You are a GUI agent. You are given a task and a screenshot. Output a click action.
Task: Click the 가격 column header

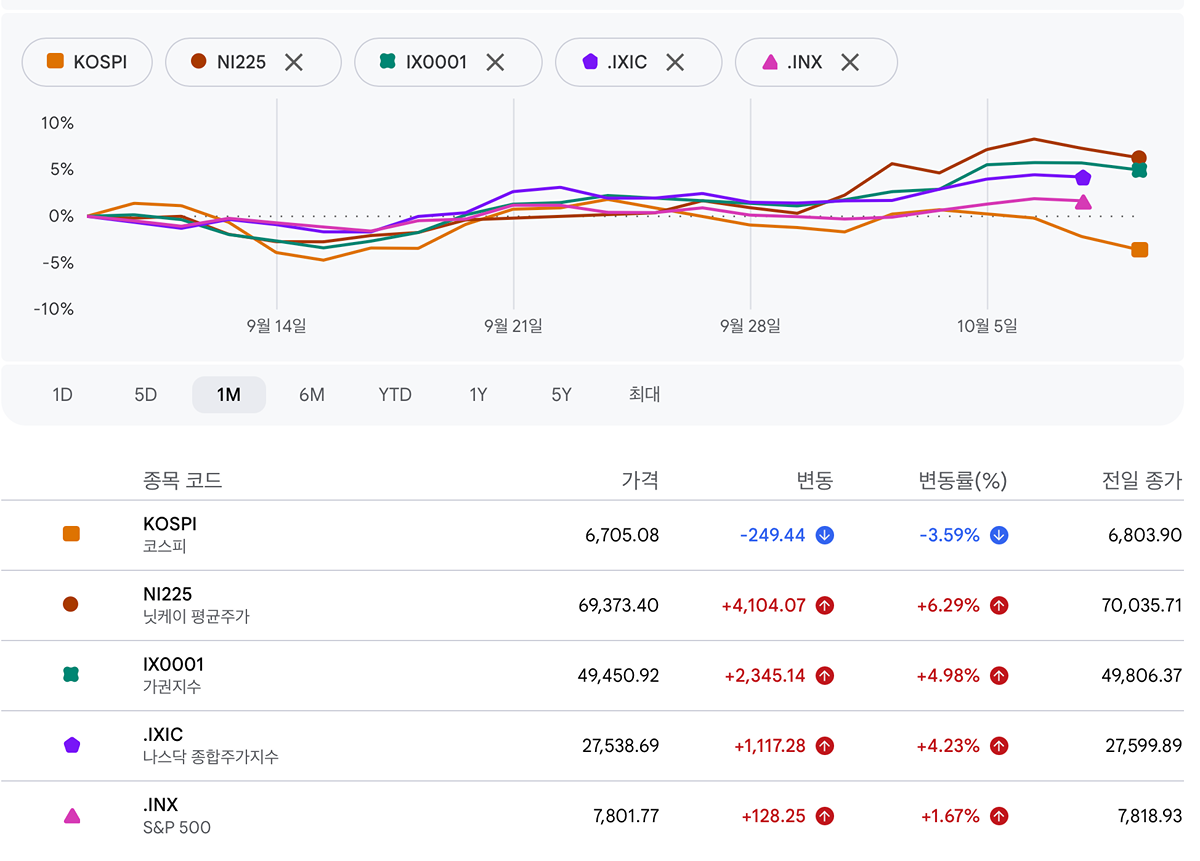(x=640, y=481)
